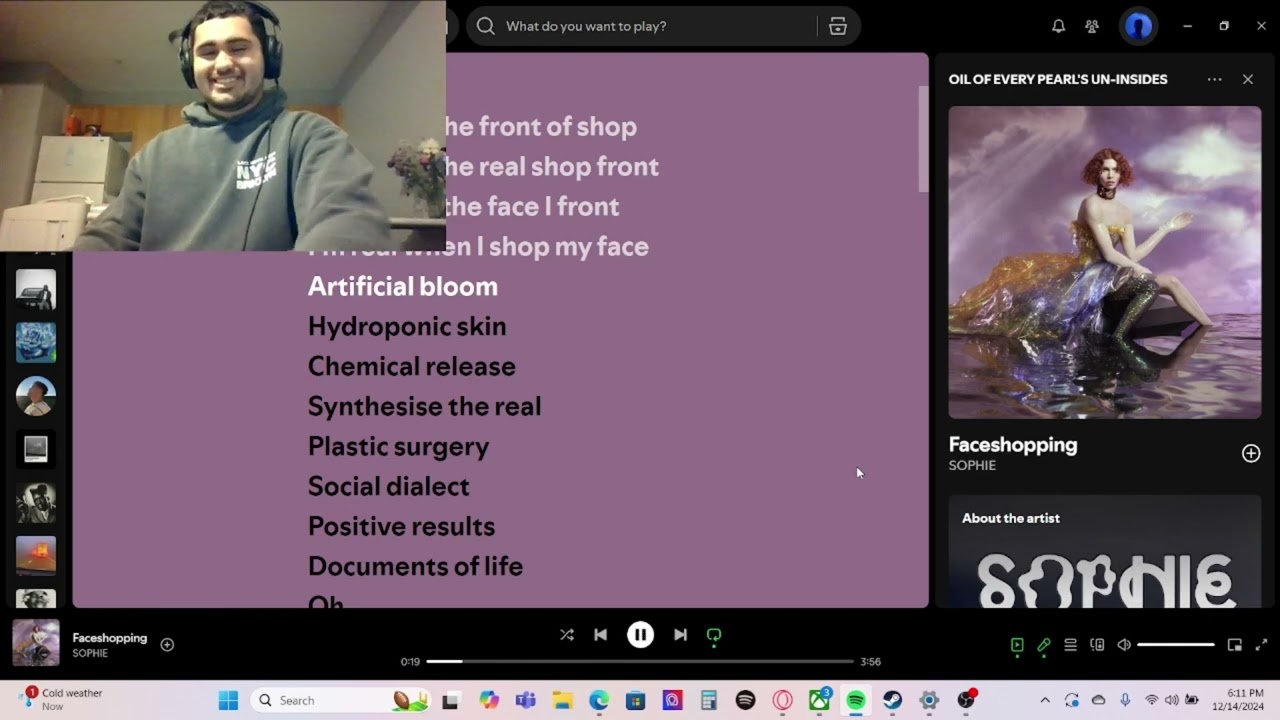Click the lyrics panel scrollbar
The image size is (1280, 720).
click(923, 139)
